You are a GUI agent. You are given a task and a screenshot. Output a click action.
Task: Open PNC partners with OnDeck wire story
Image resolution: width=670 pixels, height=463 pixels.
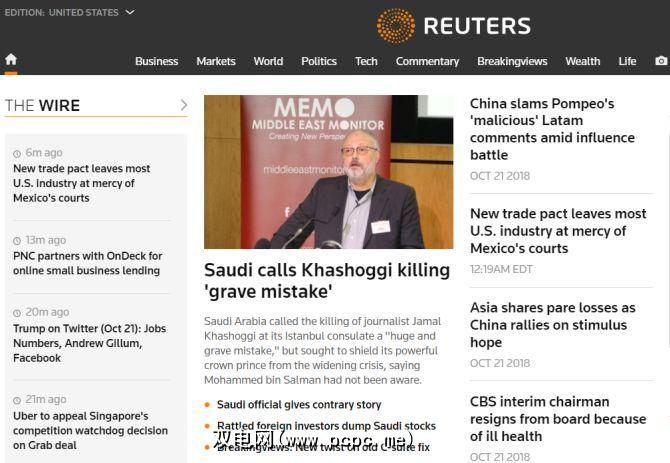point(87,263)
